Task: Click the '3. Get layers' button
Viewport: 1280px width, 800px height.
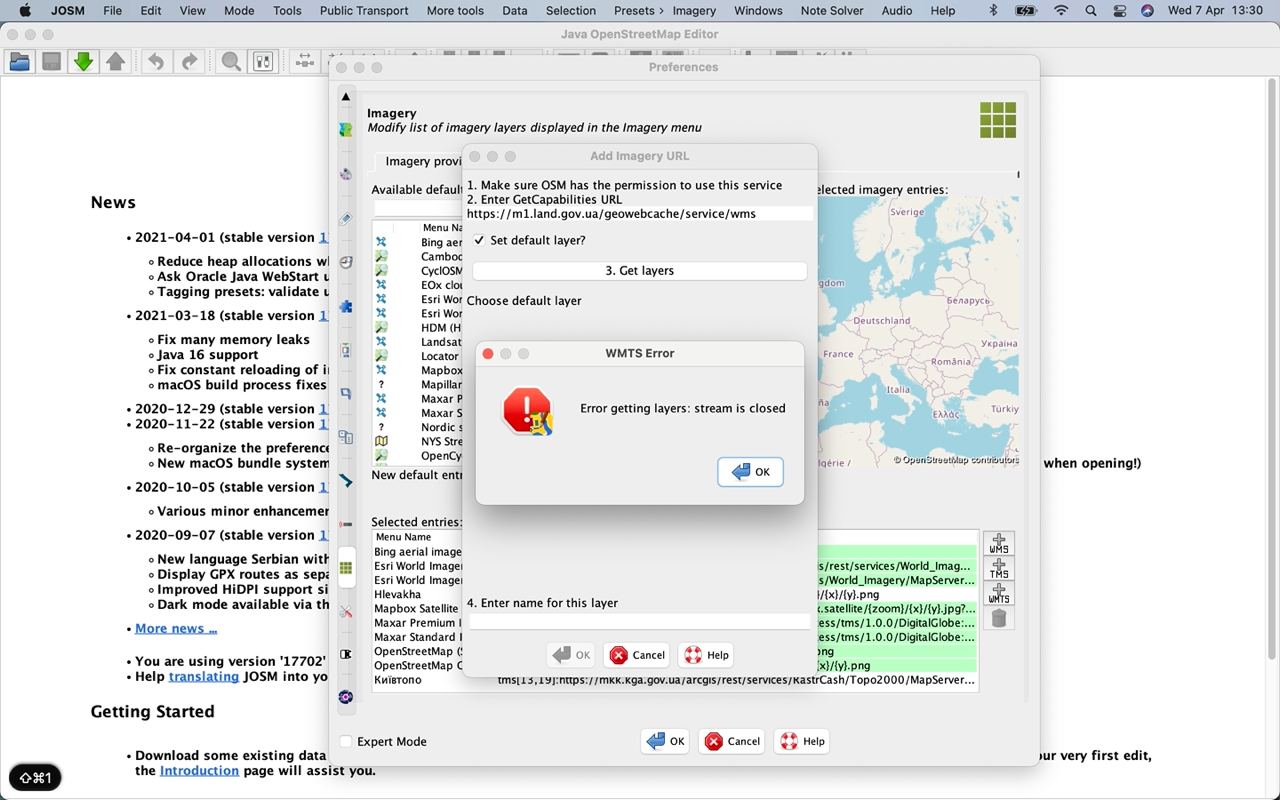Action: pos(639,271)
